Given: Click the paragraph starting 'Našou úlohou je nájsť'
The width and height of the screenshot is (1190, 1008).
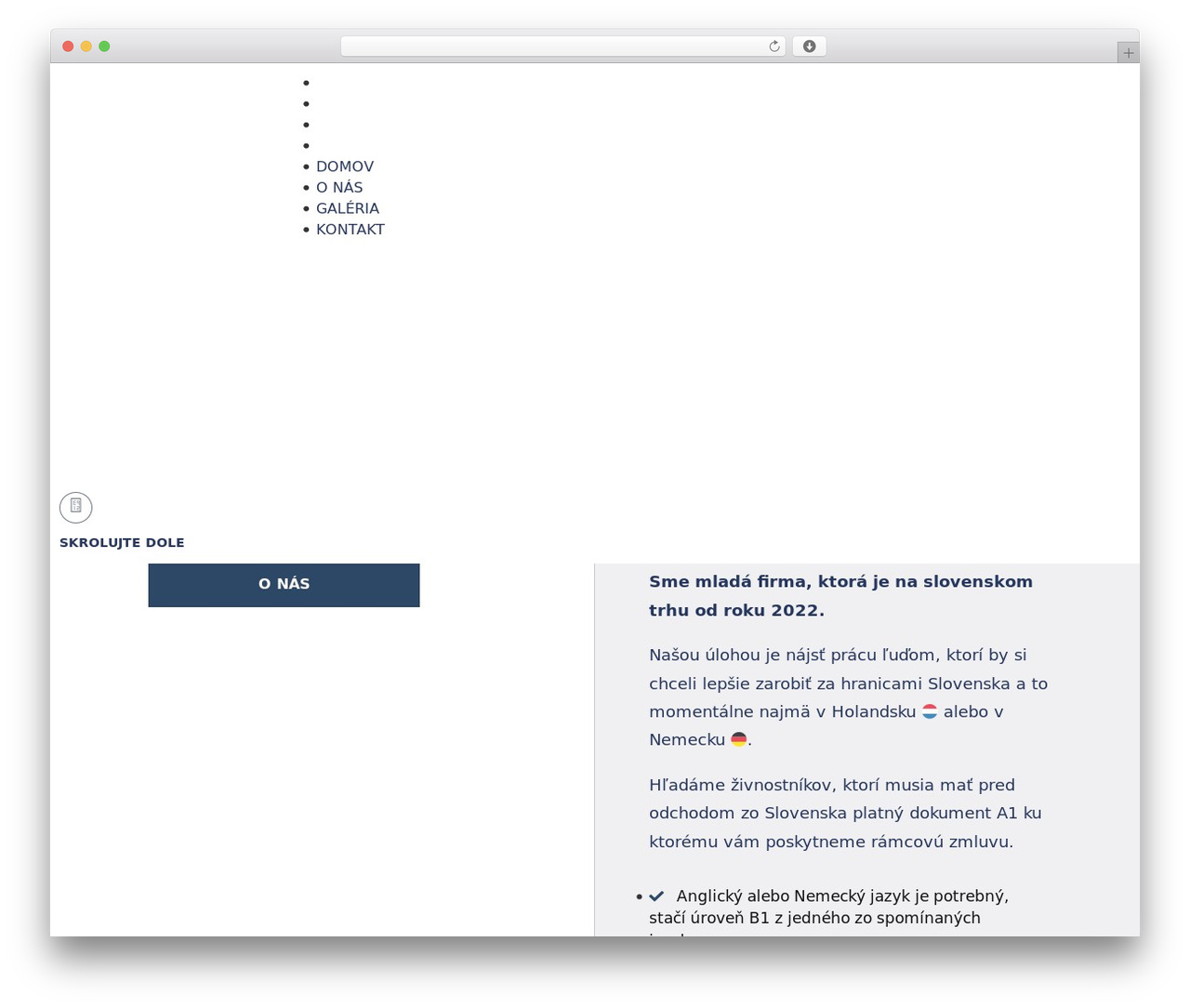Looking at the screenshot, I should [x=849, y=697].
